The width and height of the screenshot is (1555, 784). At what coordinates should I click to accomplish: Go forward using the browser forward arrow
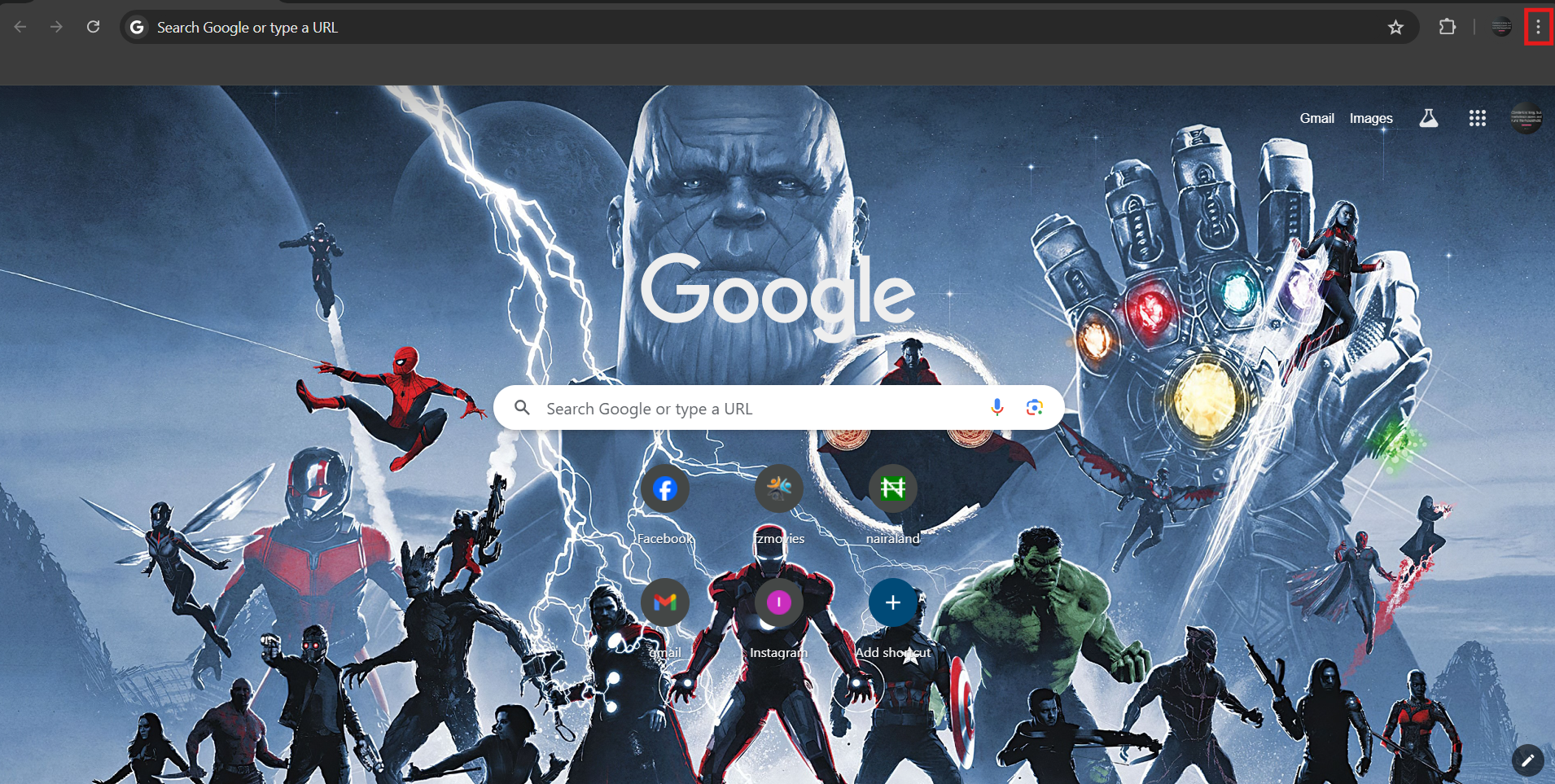(x=56, y=27)
